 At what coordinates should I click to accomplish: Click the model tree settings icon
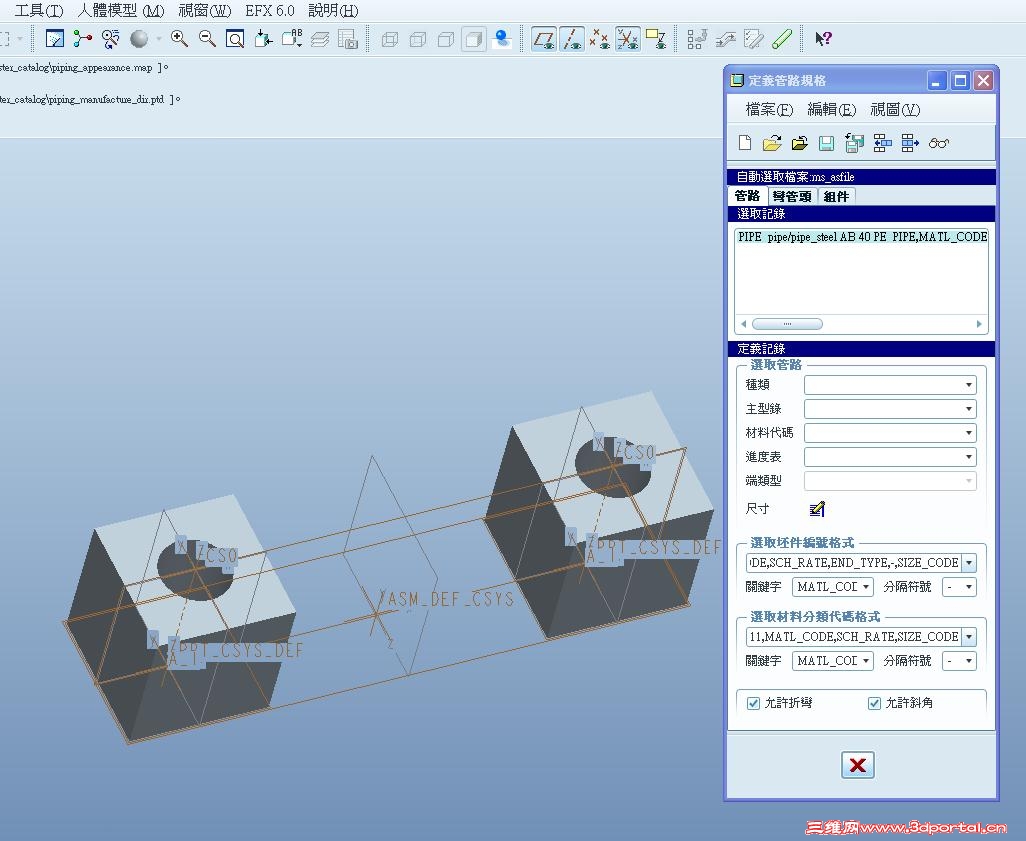697,39
